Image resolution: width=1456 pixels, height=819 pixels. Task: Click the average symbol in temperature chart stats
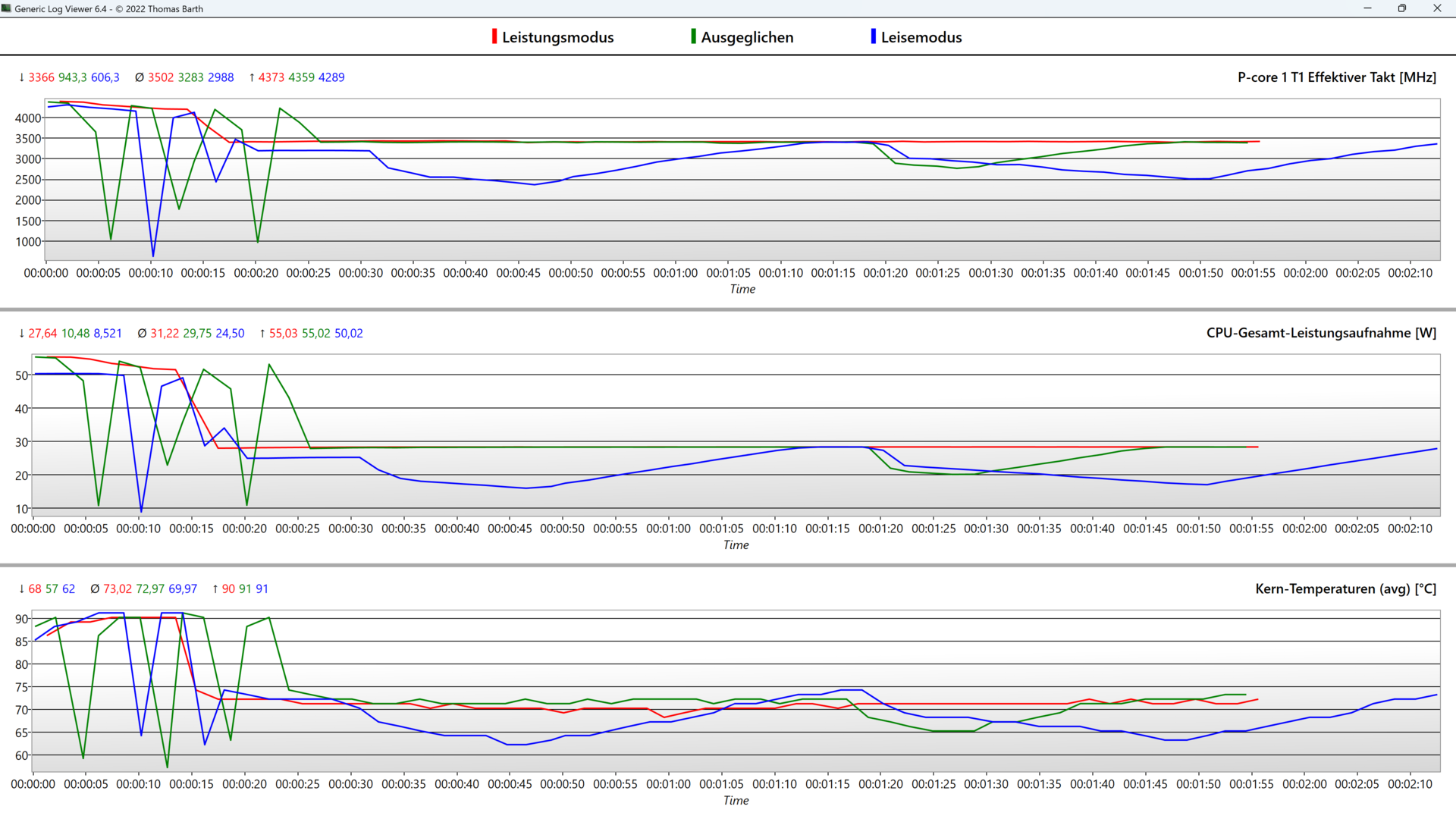[95, 588]
